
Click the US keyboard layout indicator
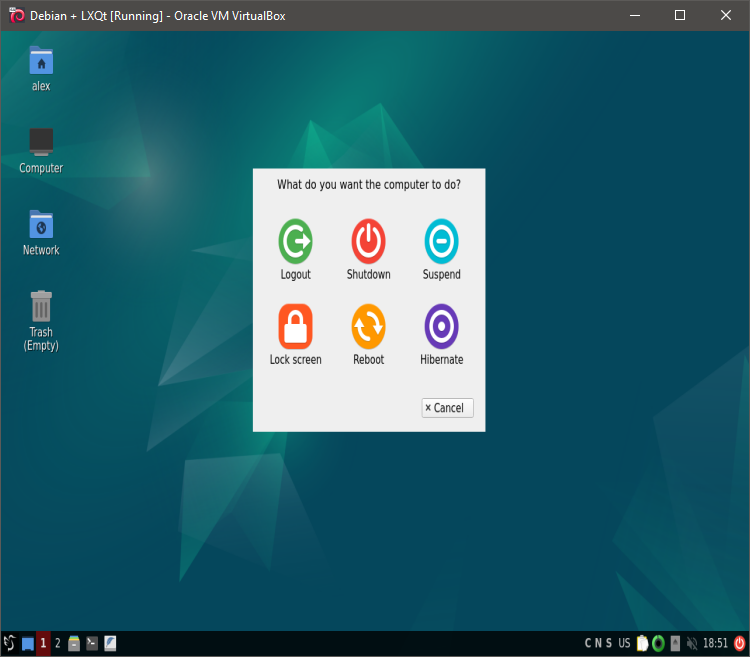pos(624,643)
